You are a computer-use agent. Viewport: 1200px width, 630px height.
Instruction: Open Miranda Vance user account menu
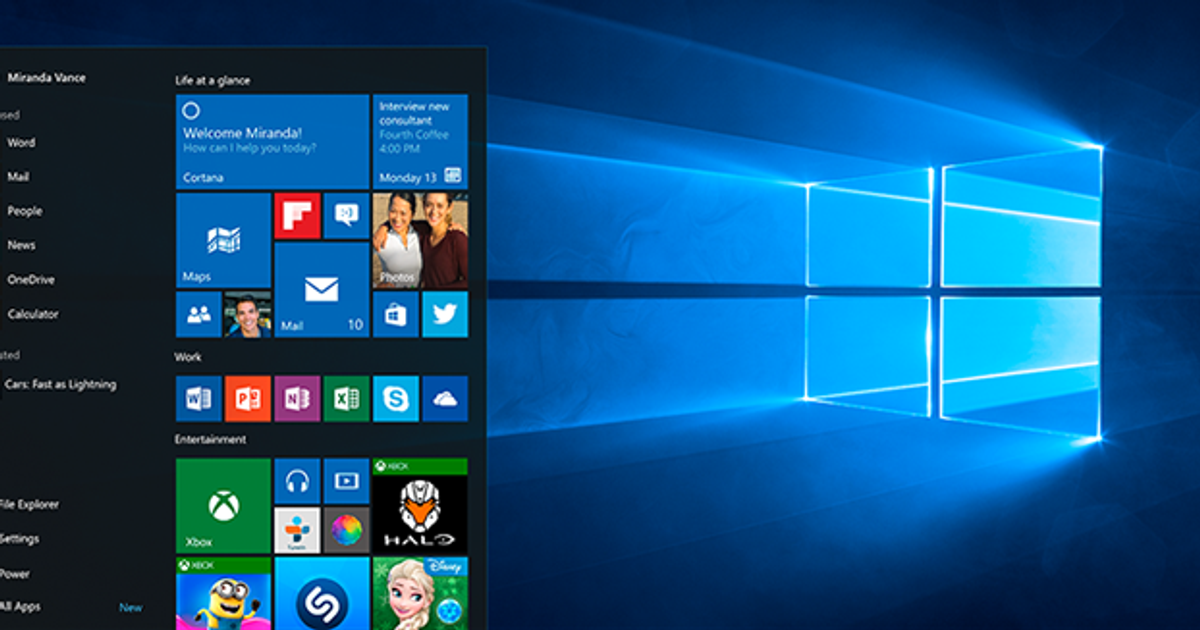point(45,77)
